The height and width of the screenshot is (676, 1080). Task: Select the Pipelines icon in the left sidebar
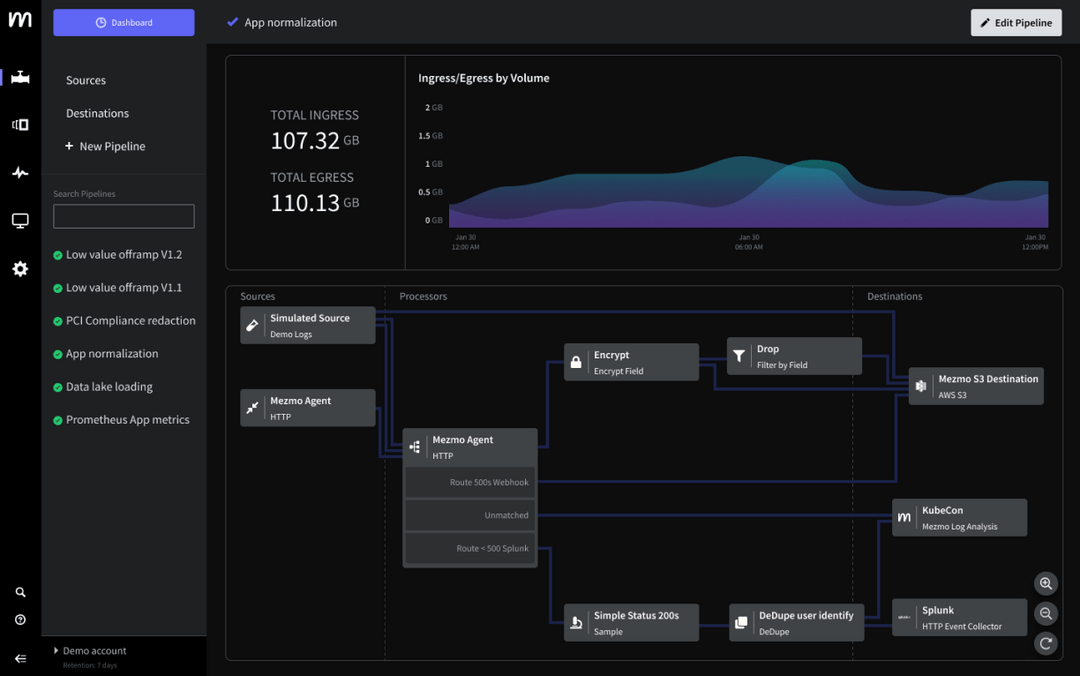(20, 76)
